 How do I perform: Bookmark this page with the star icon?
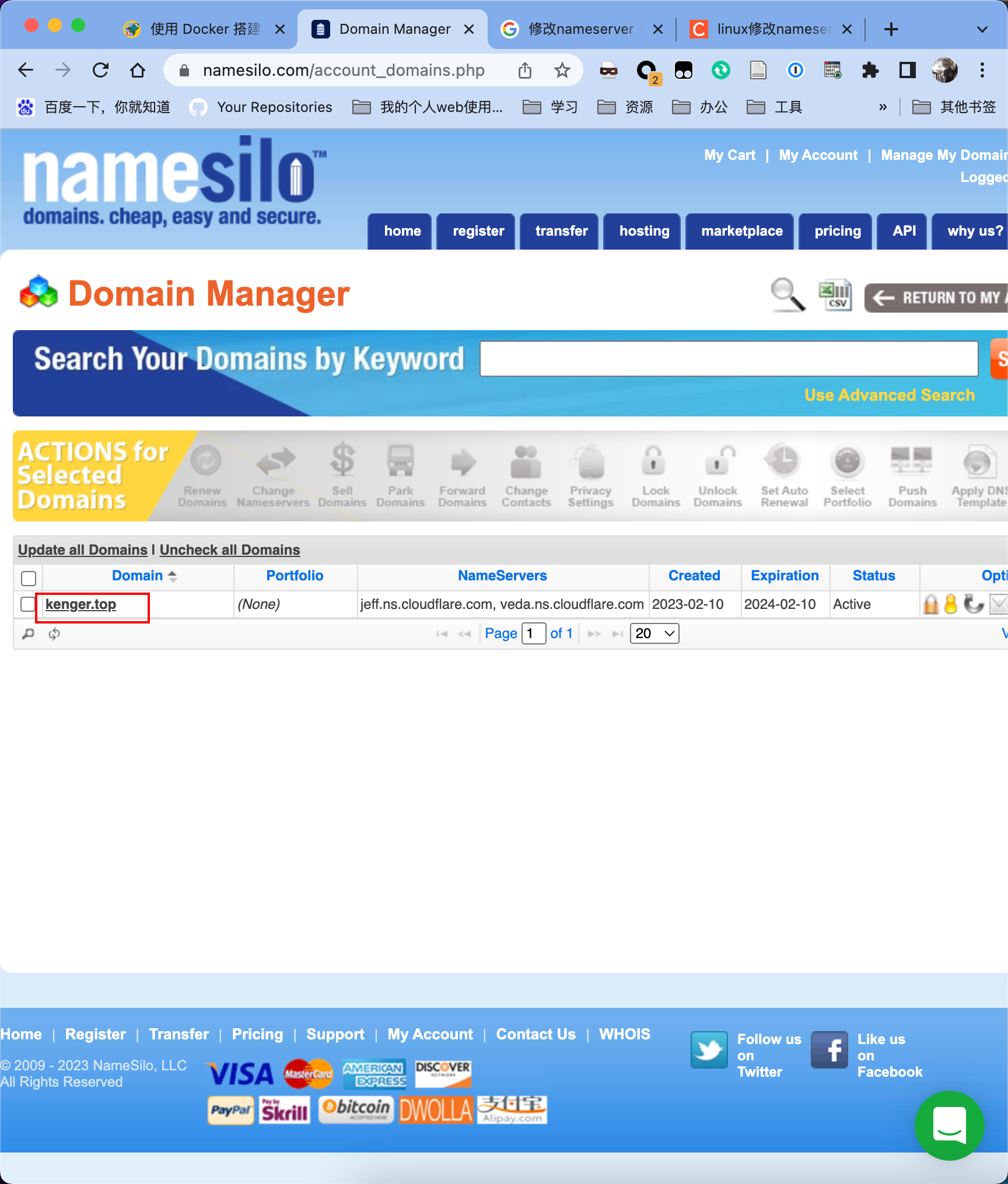[562, 70]
